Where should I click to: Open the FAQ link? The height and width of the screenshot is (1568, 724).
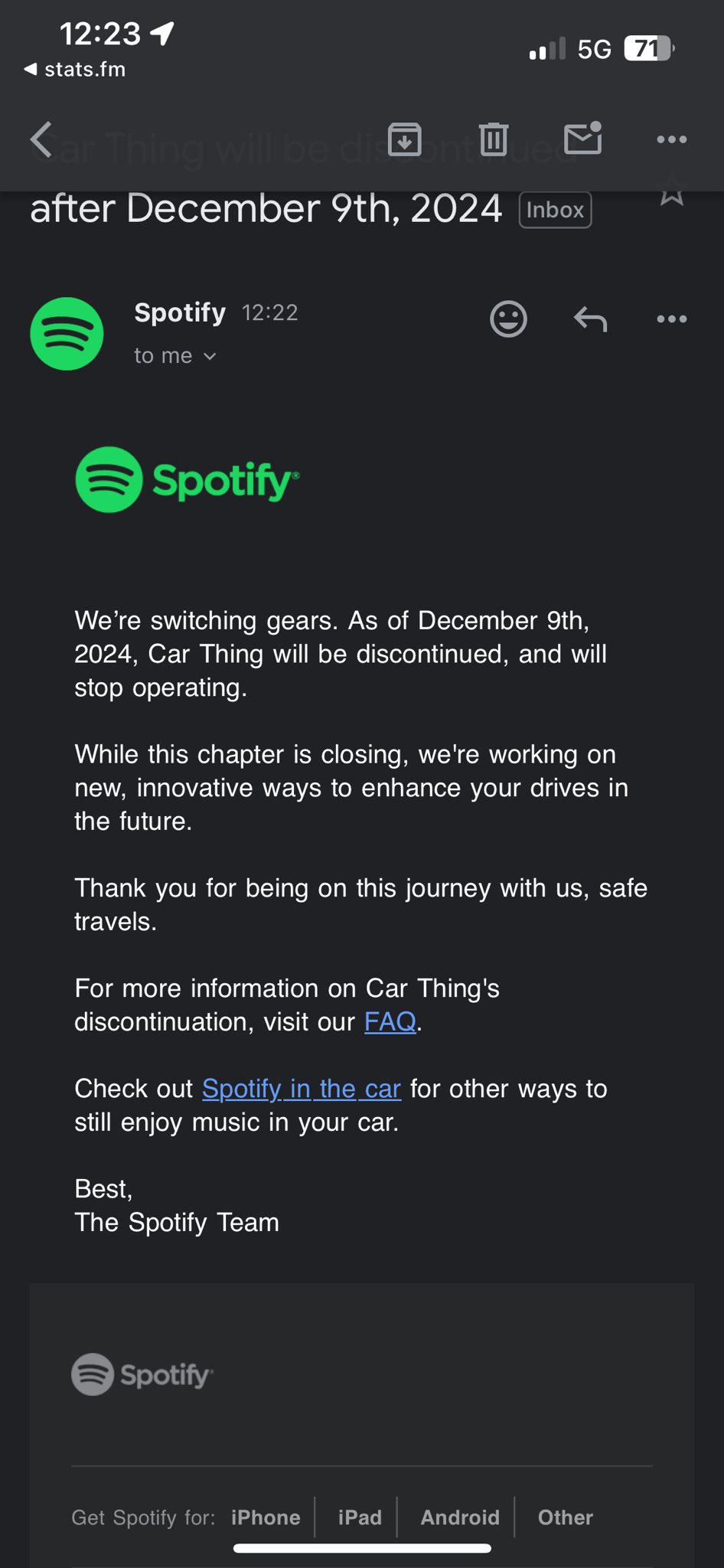click(390, 1021)
